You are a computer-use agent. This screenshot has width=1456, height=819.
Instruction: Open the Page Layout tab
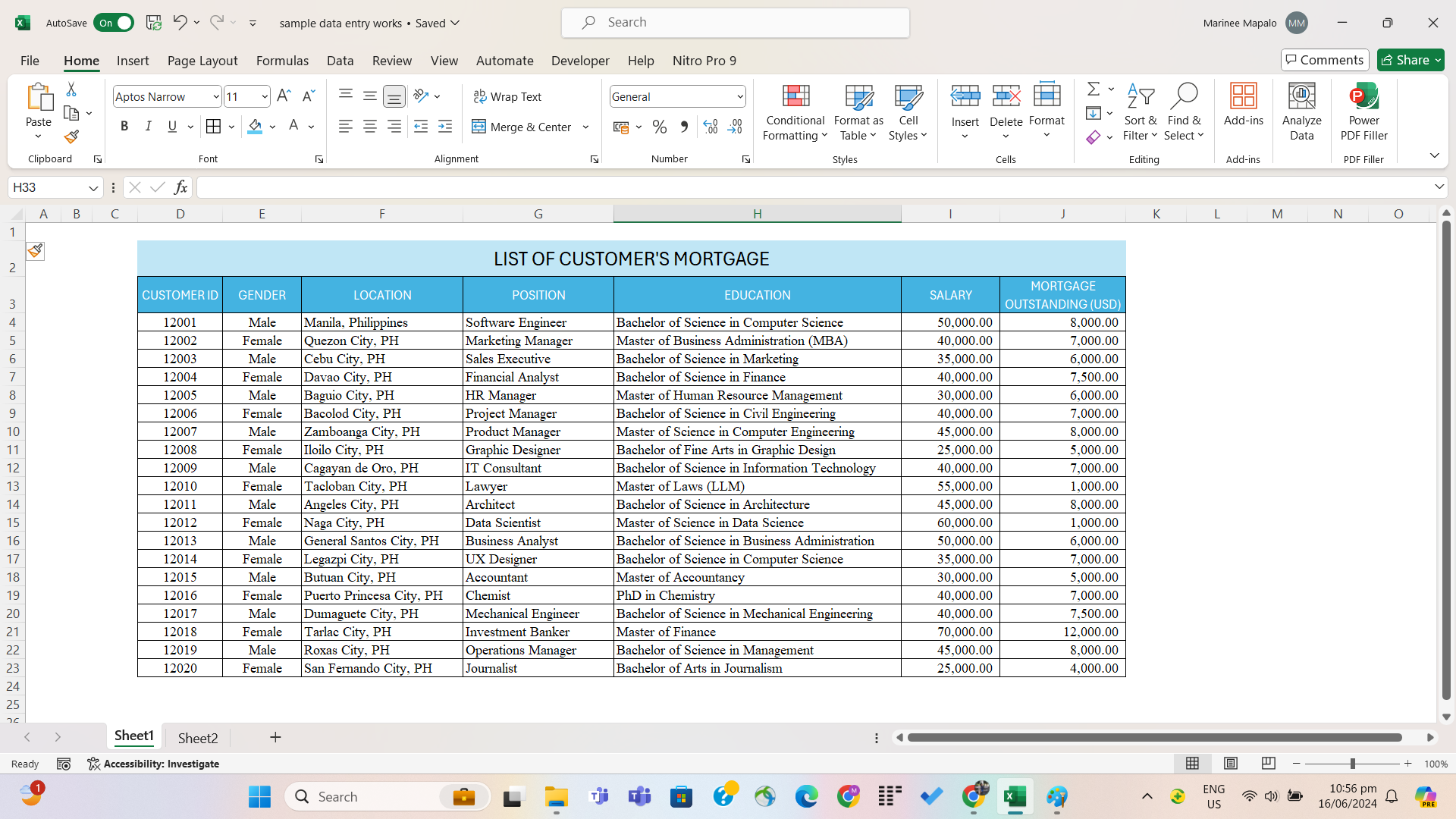click(202, 61)
